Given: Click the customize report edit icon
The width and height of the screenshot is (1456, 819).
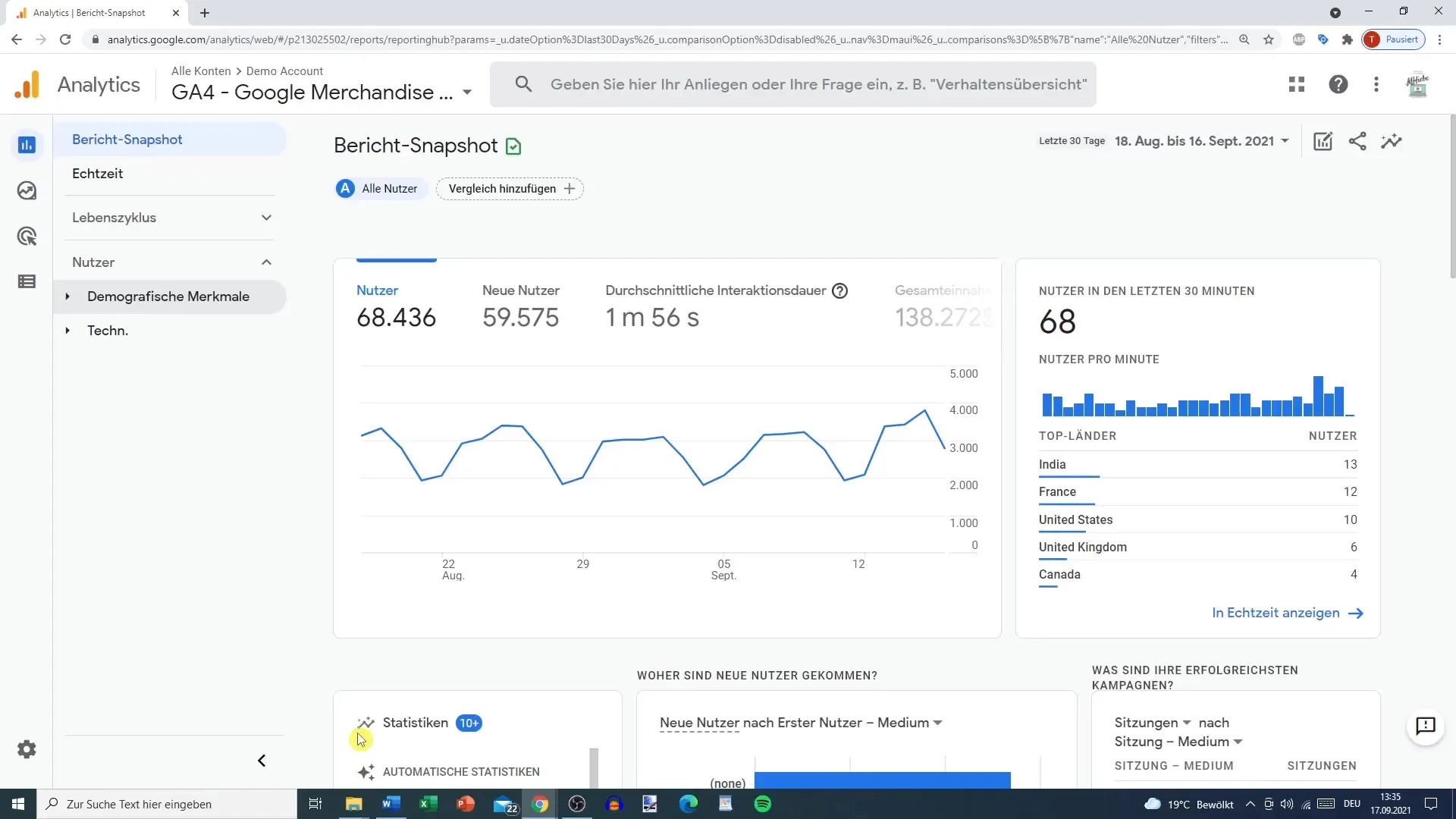Looking at the screenshot, I should click(x=1323, y=141).
